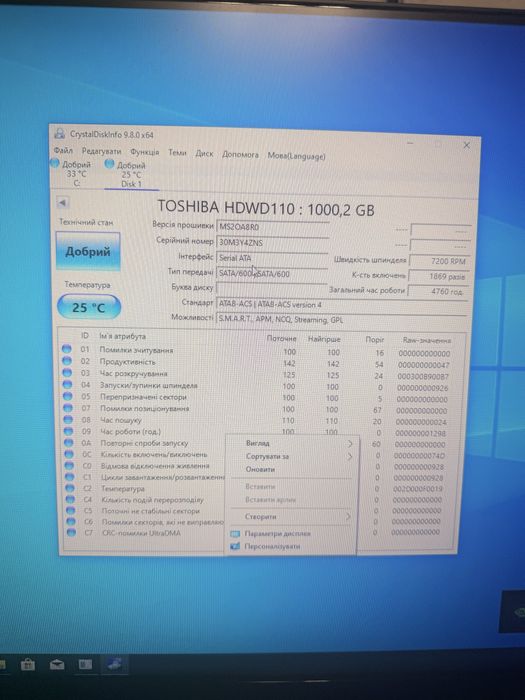Click status circle for C5 Поточні не стабільні сектори
The height and width of the screenshot is (700, 525).
(71, 510)
